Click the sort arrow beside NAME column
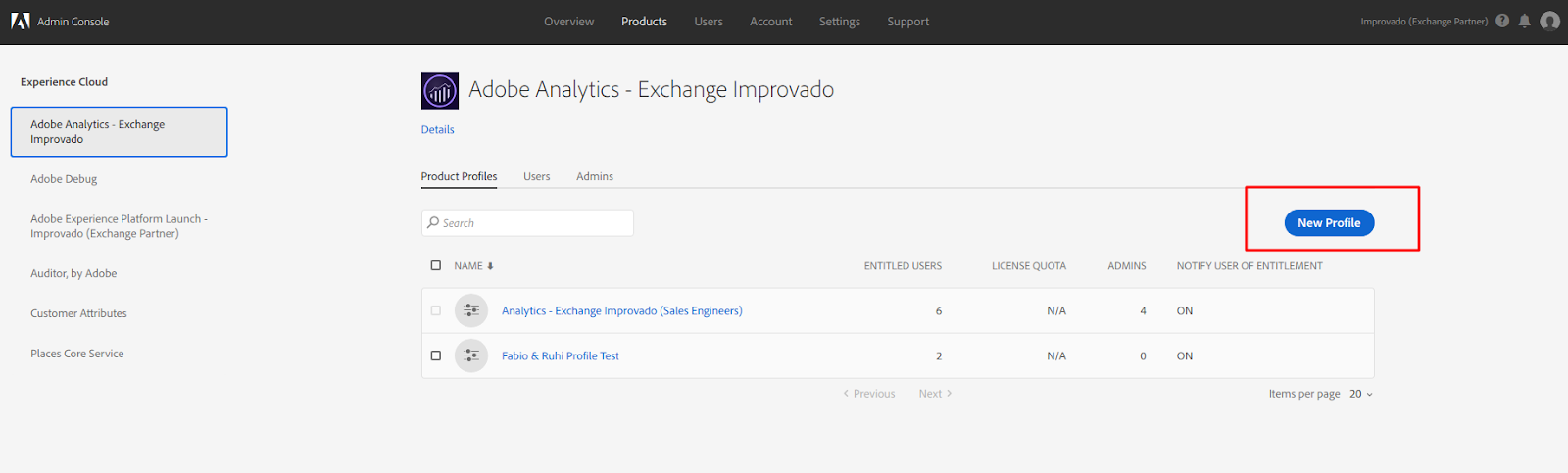This screenshot has height=473, width=1568. point(490,266)
